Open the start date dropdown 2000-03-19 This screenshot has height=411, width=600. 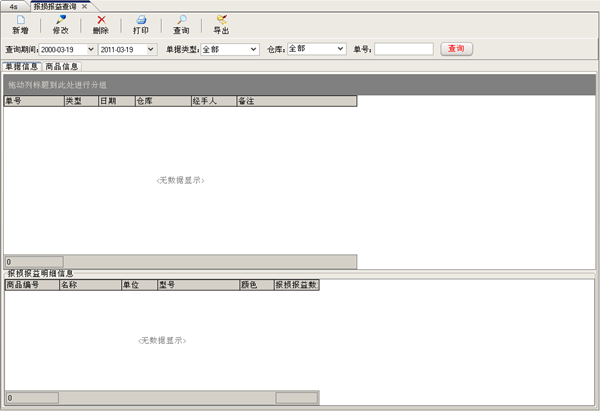pos(91,48)
